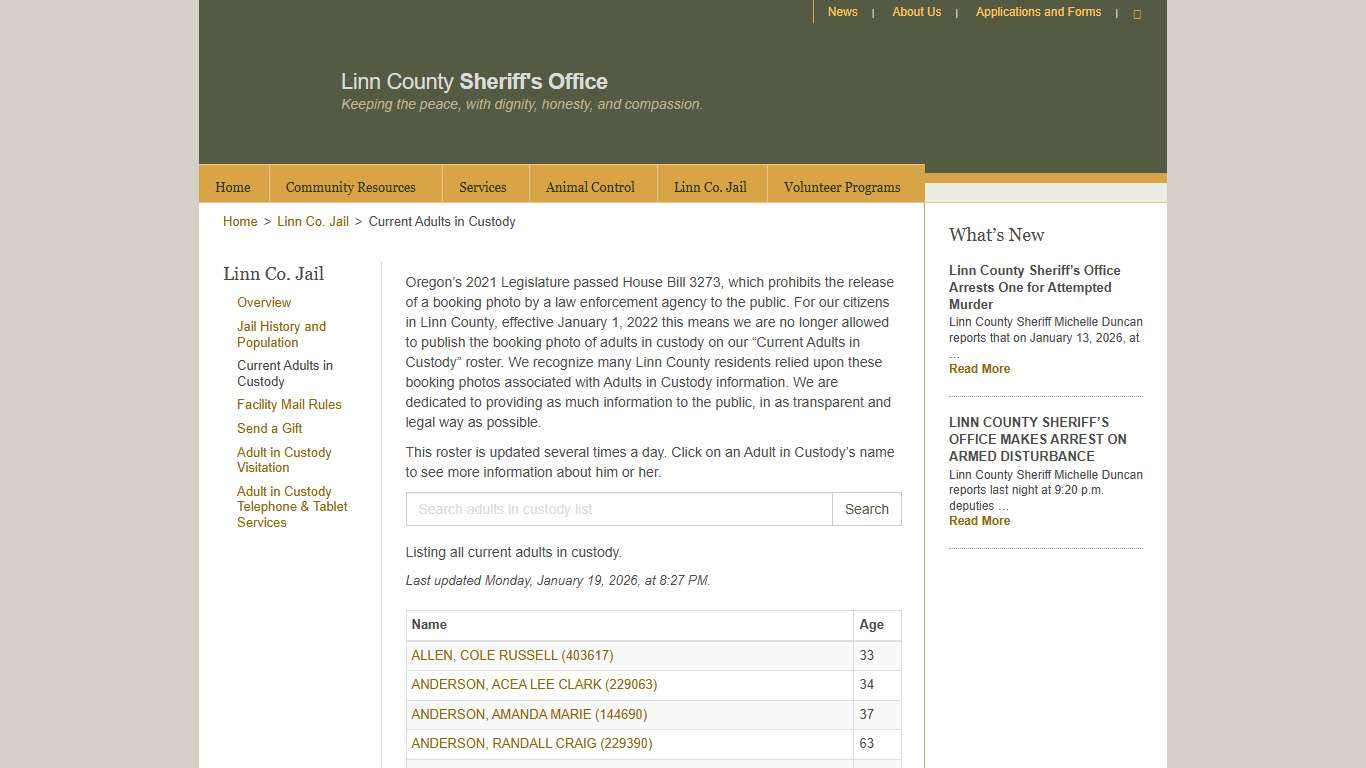The height and width of the screenshot is (768, 1366).
Task: Open the Community Resources menu
Action: [350, 186]
